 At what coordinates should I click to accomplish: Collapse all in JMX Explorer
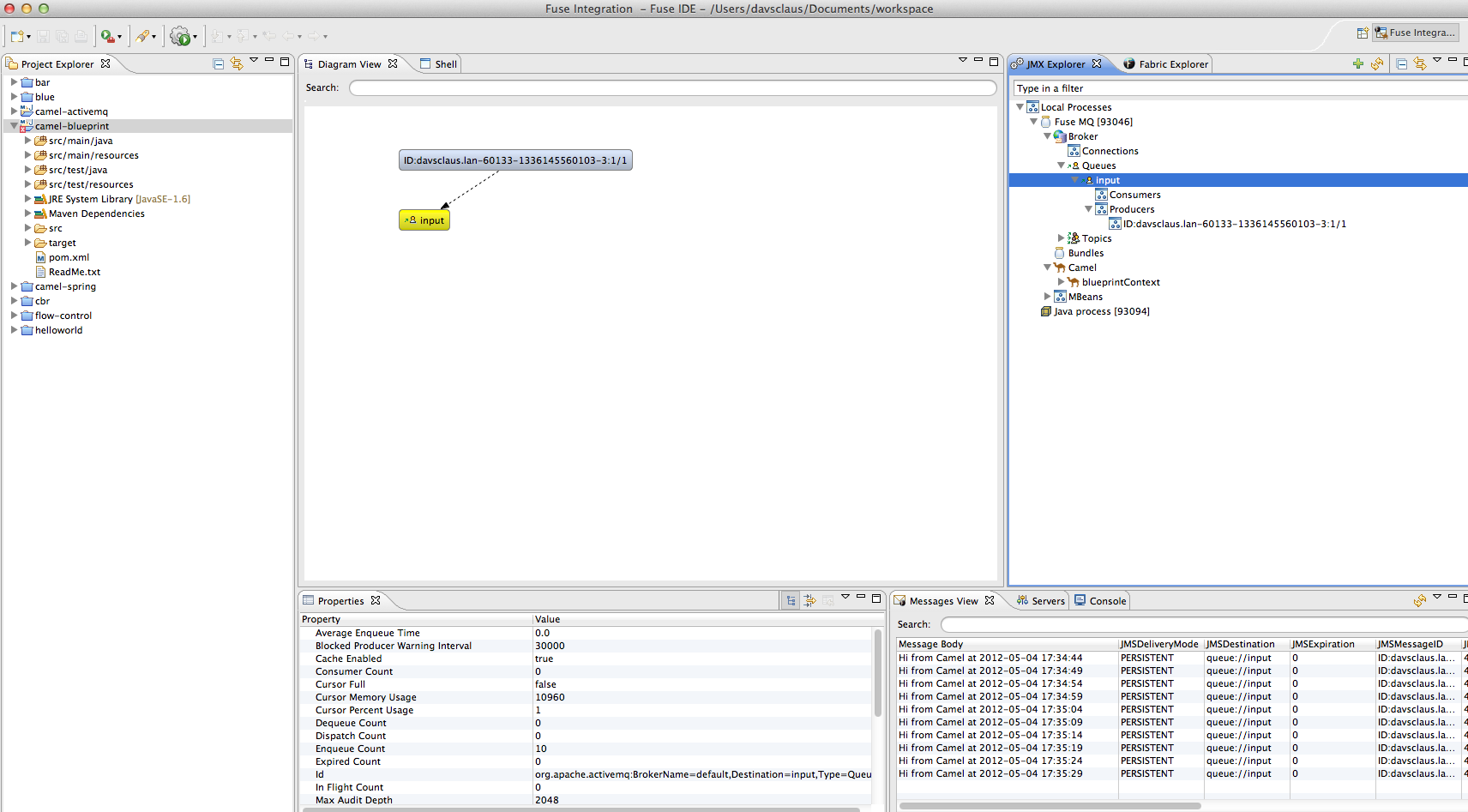click(1402, 63)
